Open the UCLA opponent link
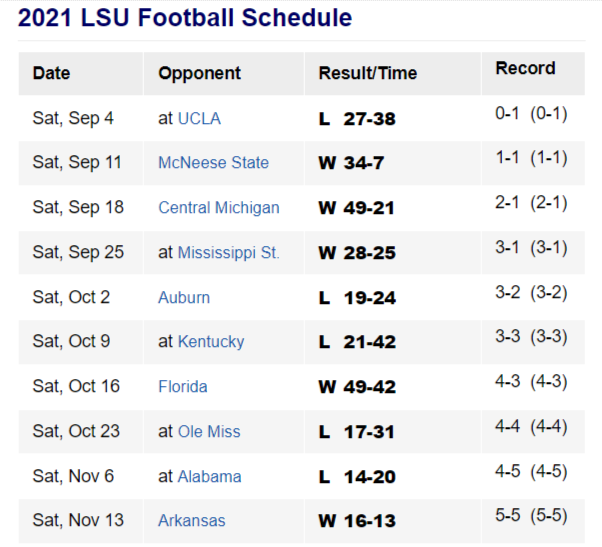The width and height of the screenshot is (602, 547). pyautogui.click(x=199, y=118)
